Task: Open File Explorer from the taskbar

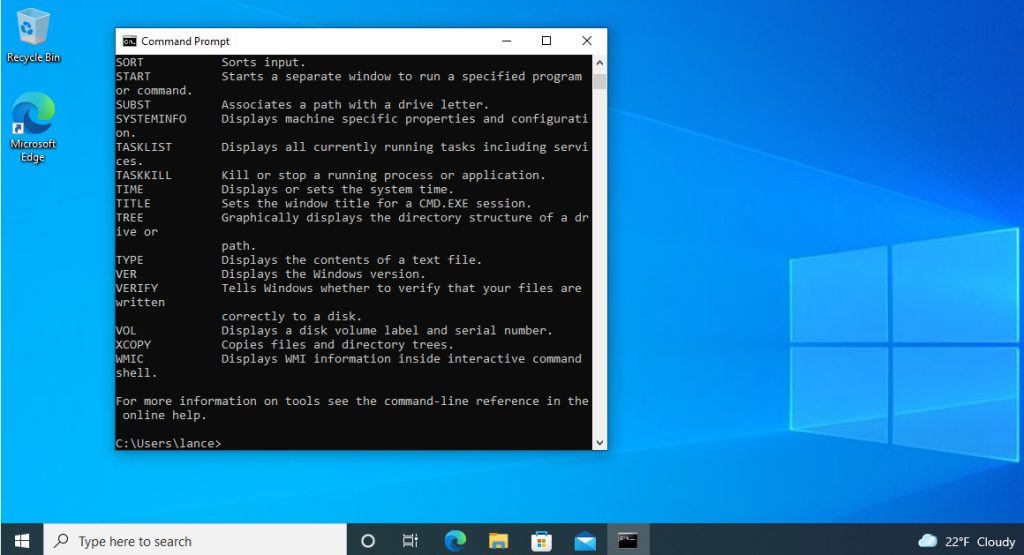Action: [498, 541]
